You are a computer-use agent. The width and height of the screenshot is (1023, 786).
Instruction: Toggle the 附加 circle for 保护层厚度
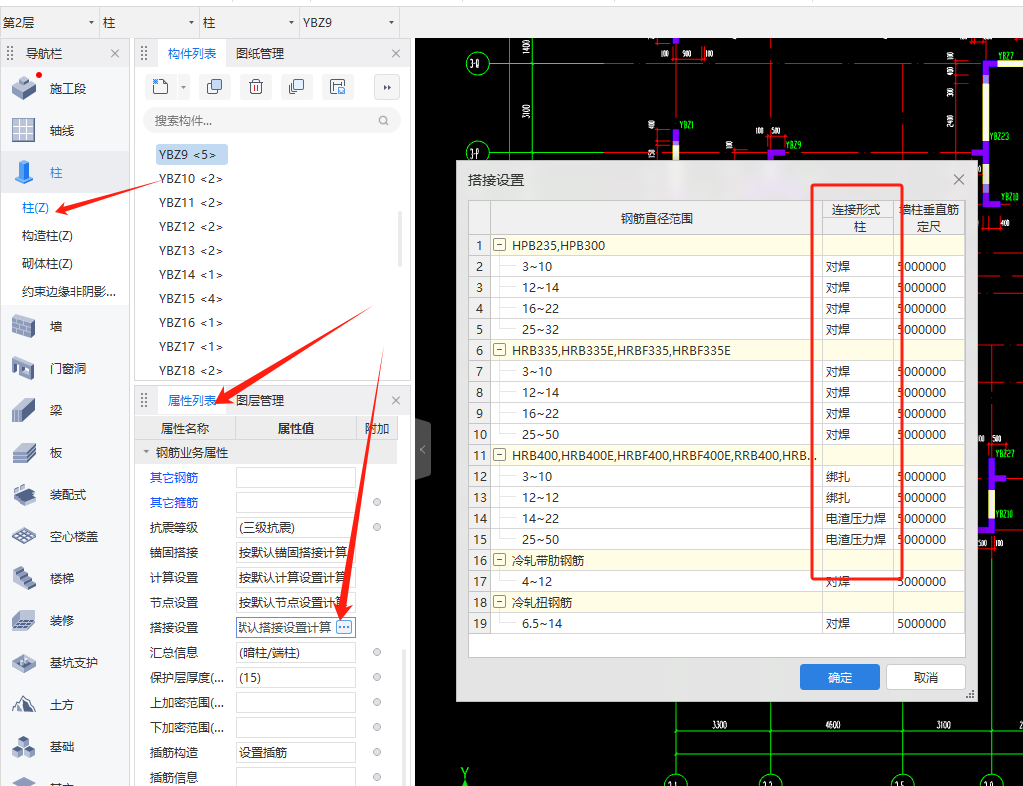377,677
